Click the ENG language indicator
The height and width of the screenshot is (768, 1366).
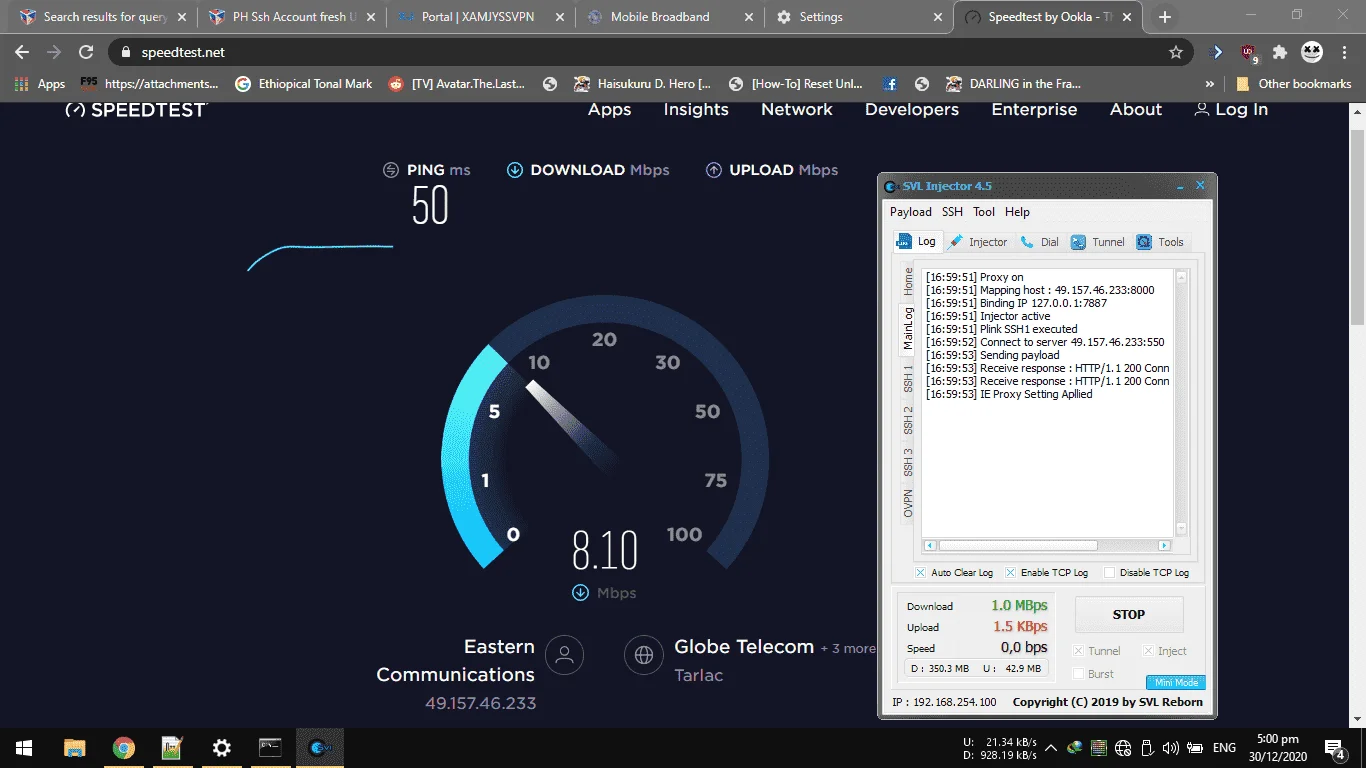pyautogui.click(x=1225, y=747)
